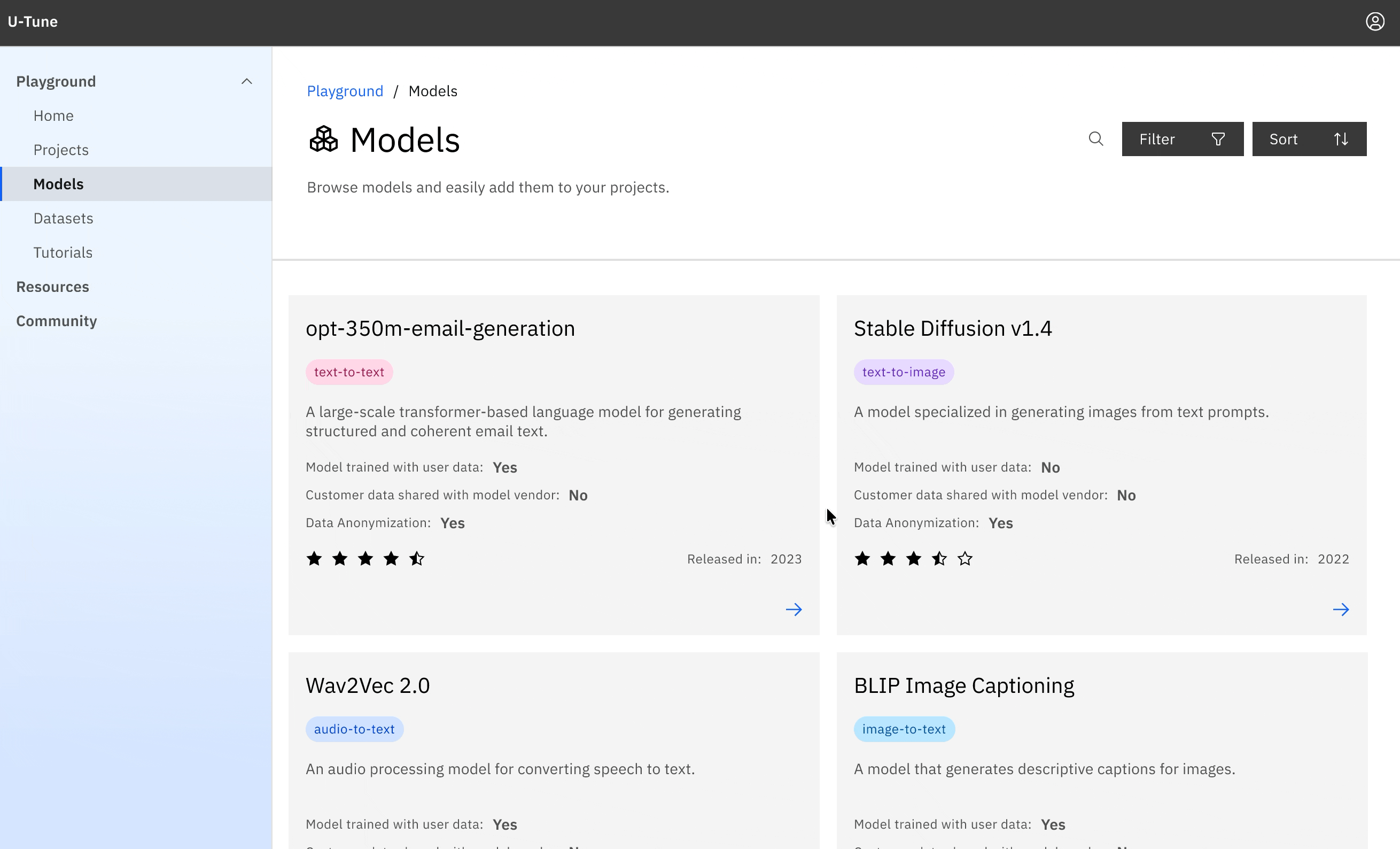1400x849 pixels.
Task: Select the text-to-image tag
Action: (x=903, y=372)
